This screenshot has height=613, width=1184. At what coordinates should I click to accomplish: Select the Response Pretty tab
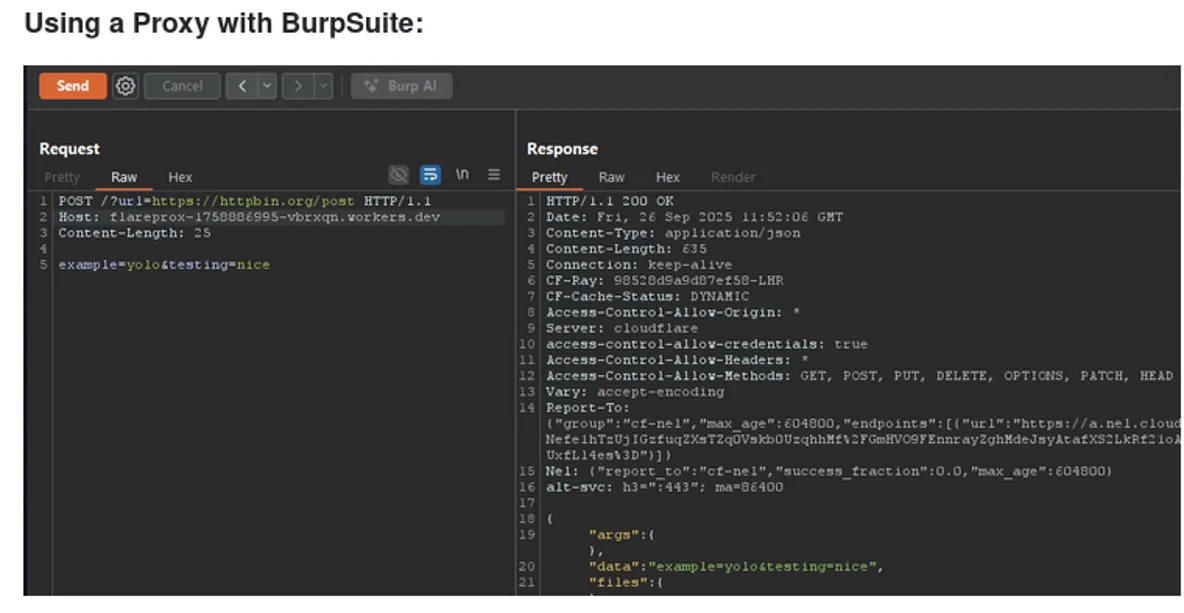549,177
